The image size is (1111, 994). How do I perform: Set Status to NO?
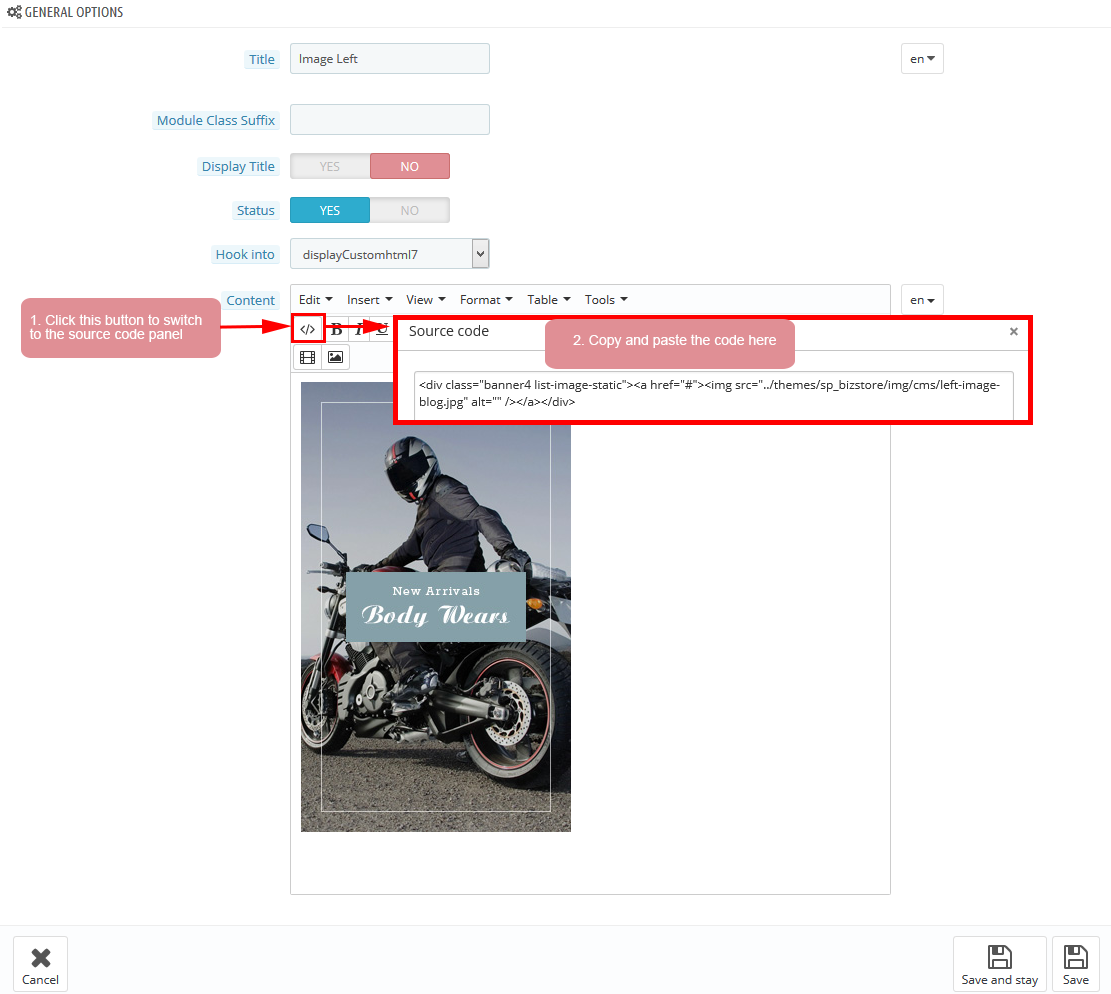(x=410, y=210)
